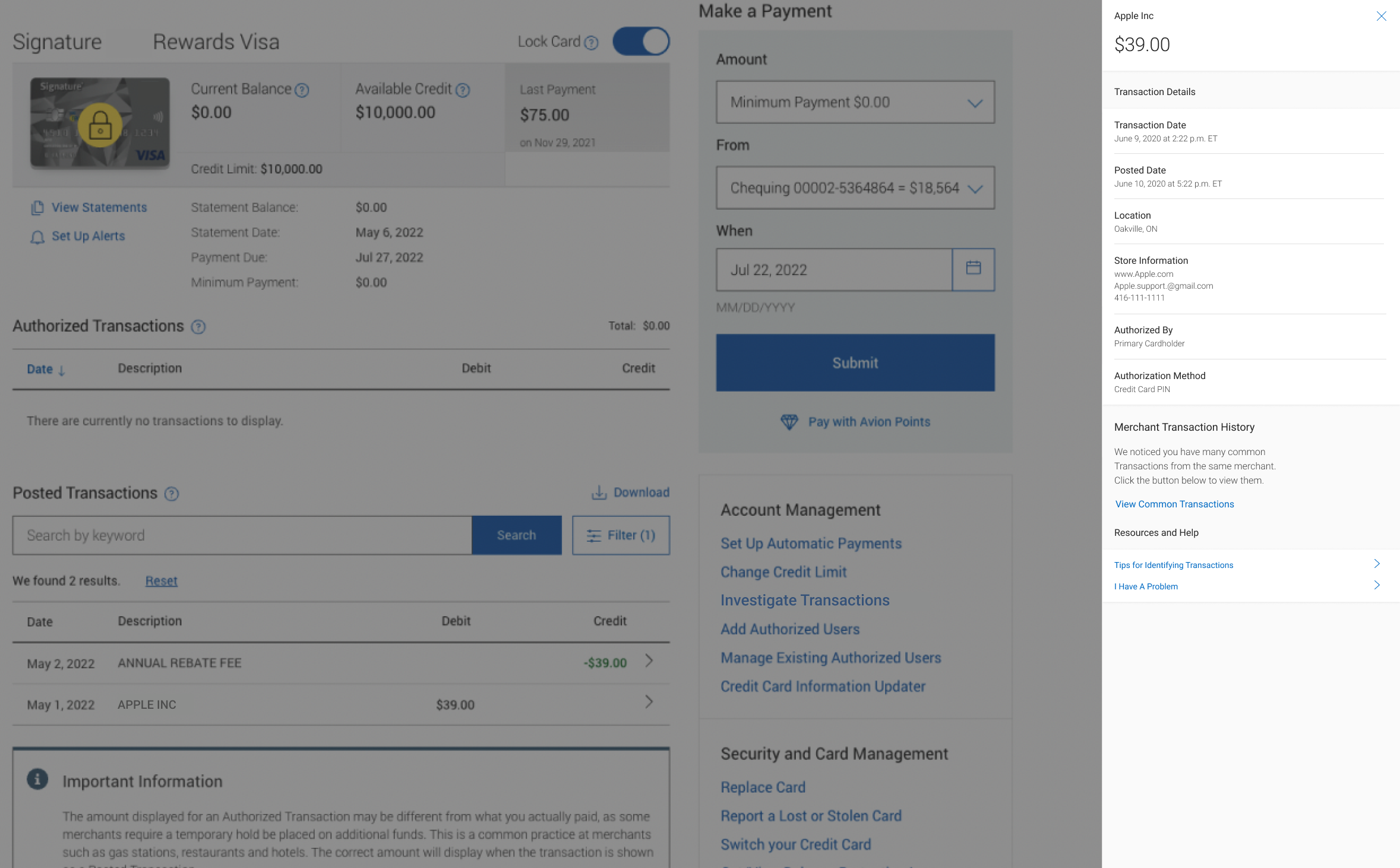Viewport: 1400px width, 868px height.
Task: Click View Common Transactions link
Action: (x=1174, y=504)
